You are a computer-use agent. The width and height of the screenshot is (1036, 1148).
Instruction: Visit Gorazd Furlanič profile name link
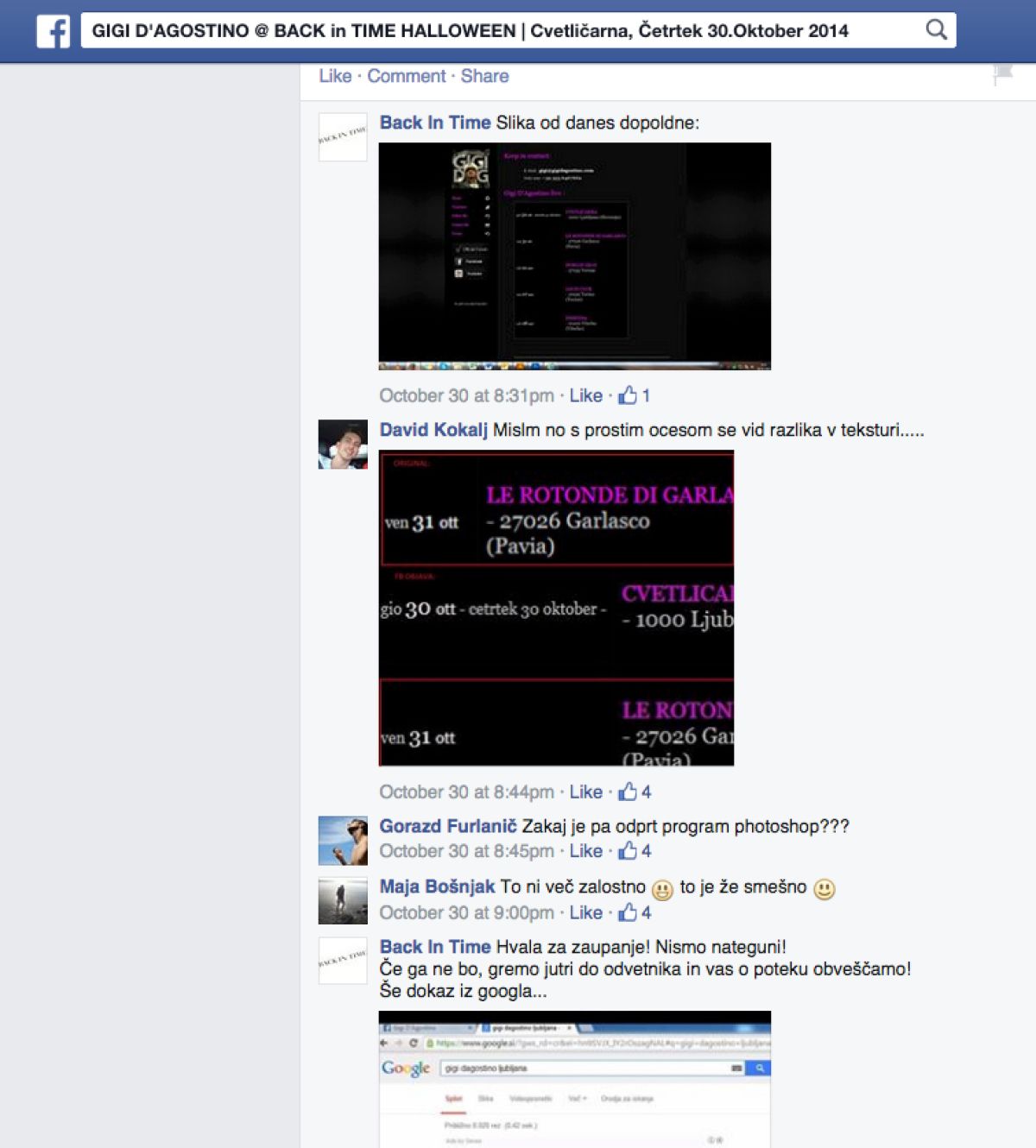(x=448, y=826)
